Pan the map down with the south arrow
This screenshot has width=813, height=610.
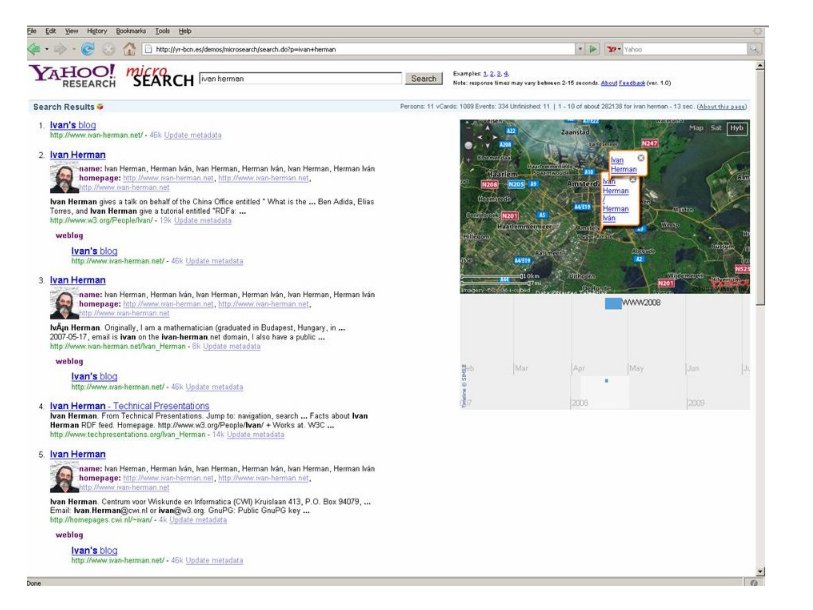(x=487, y=147)
